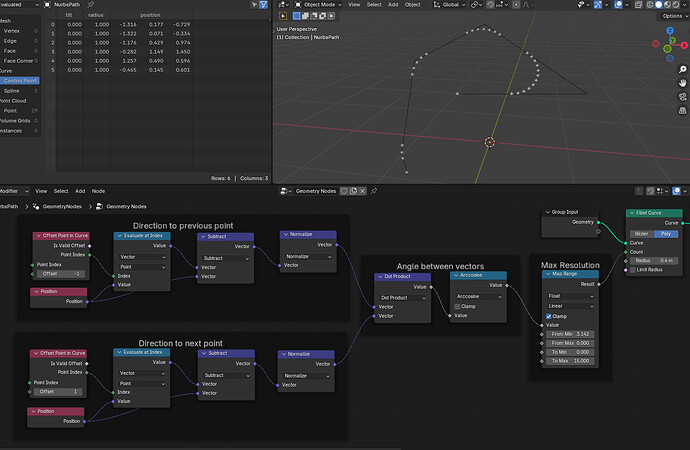Image resolution: width=690 pixels, height=450 pixels.
Task: Click the red X axis gizmo handle
Action: click(x=684, y=45)
